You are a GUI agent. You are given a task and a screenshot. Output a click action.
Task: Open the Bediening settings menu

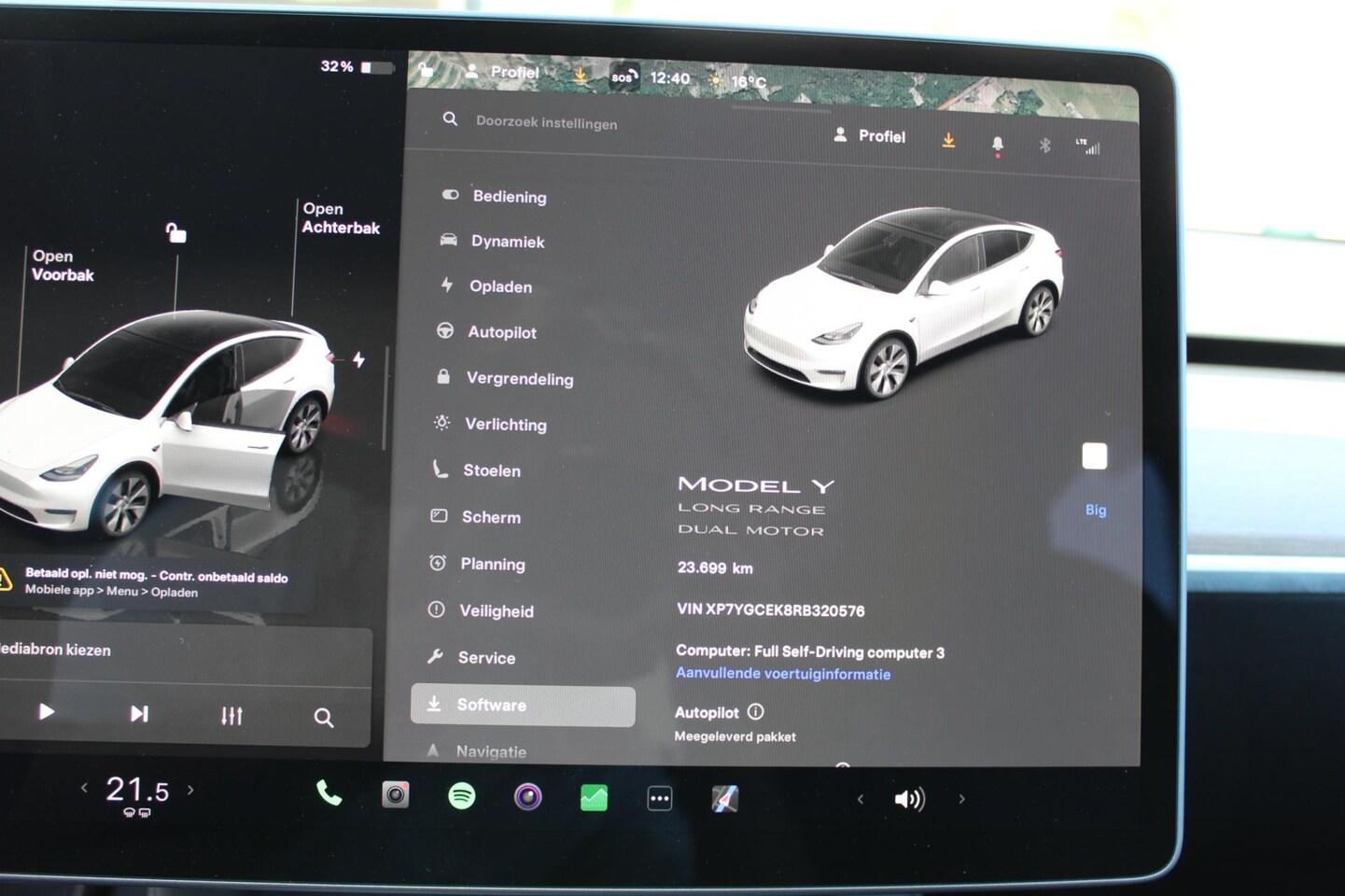[510, 197]
